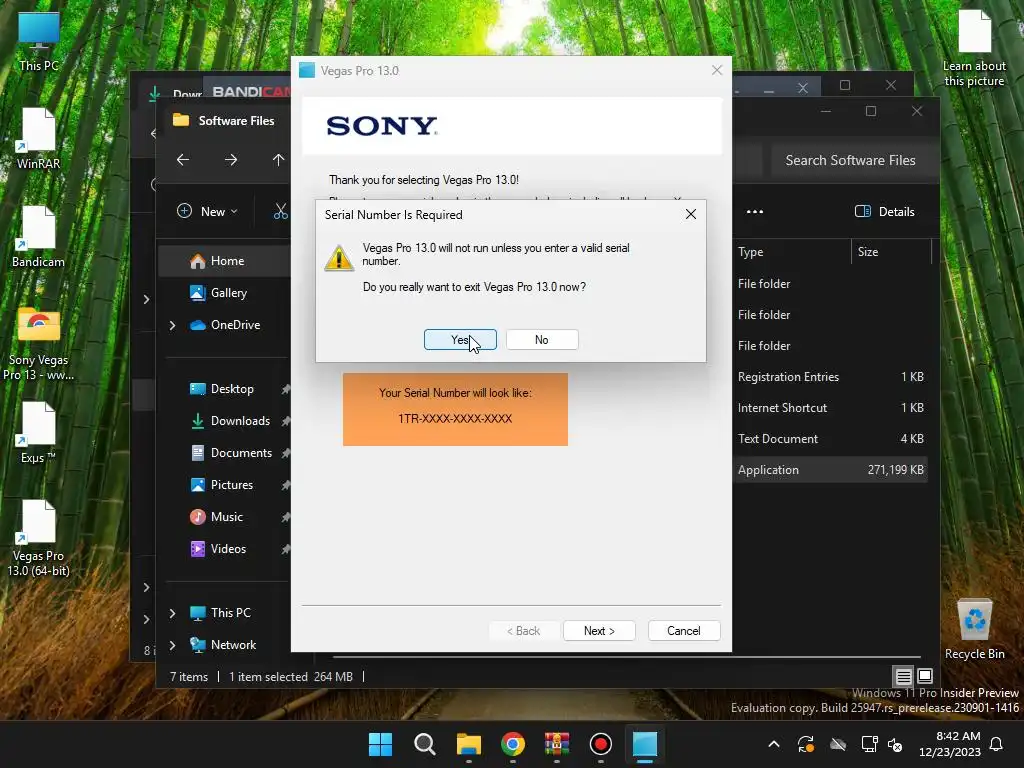Toggle the Details pane button
This screenshot has width=1024, height=768.
[x=885, y=212]
